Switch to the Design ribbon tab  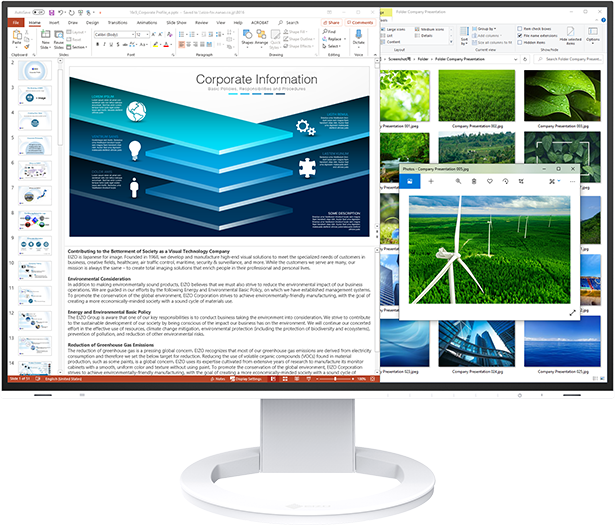[x=93, y=23]
